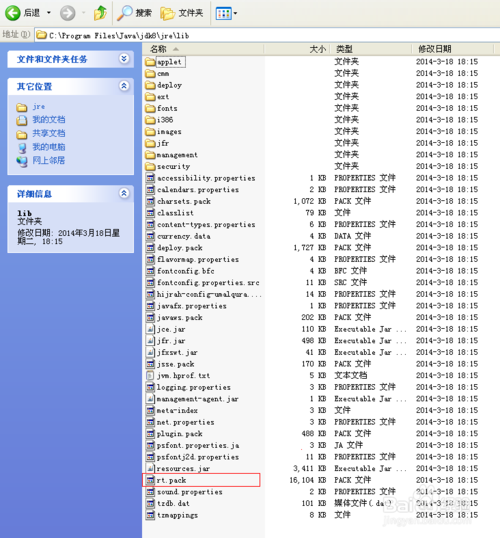The height and width of the screenshot is (538, 500).
Task: Click the jvm.hprof.txt text file icon
Action: 150,375
